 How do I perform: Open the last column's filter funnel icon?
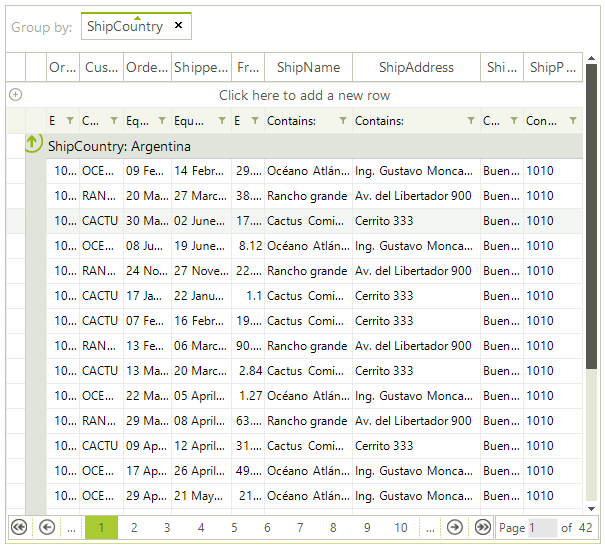click(x=572, y=121)
